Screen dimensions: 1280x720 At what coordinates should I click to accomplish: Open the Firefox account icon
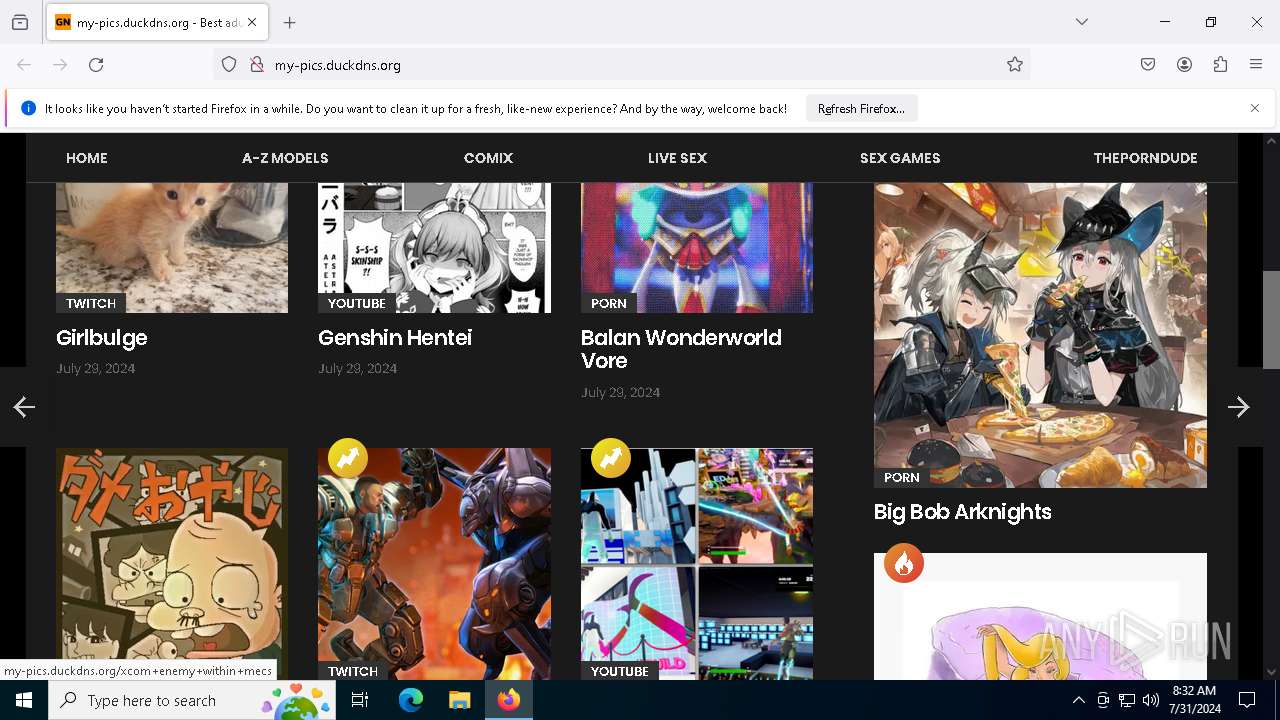pos(1184,65)
